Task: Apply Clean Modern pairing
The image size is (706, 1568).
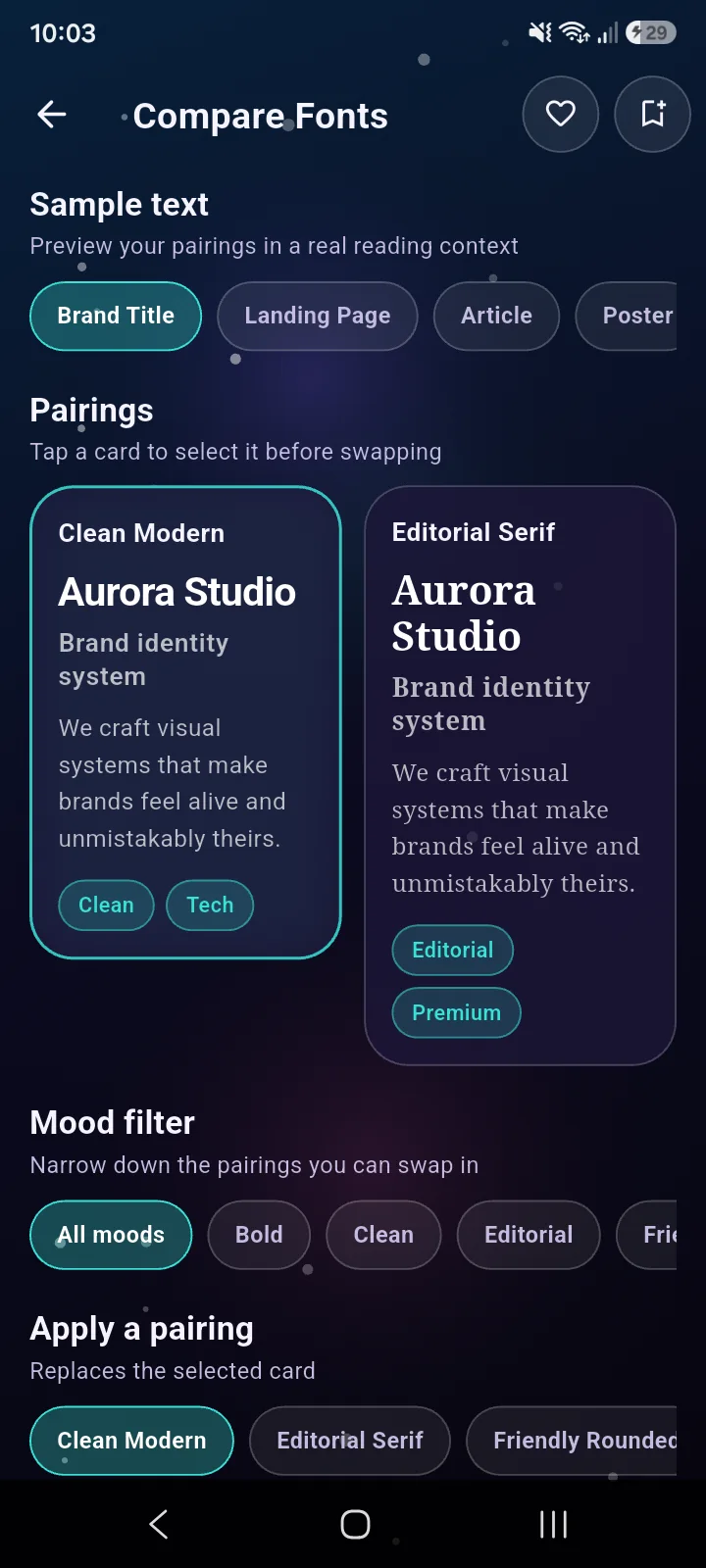Action: [131, 1441]
